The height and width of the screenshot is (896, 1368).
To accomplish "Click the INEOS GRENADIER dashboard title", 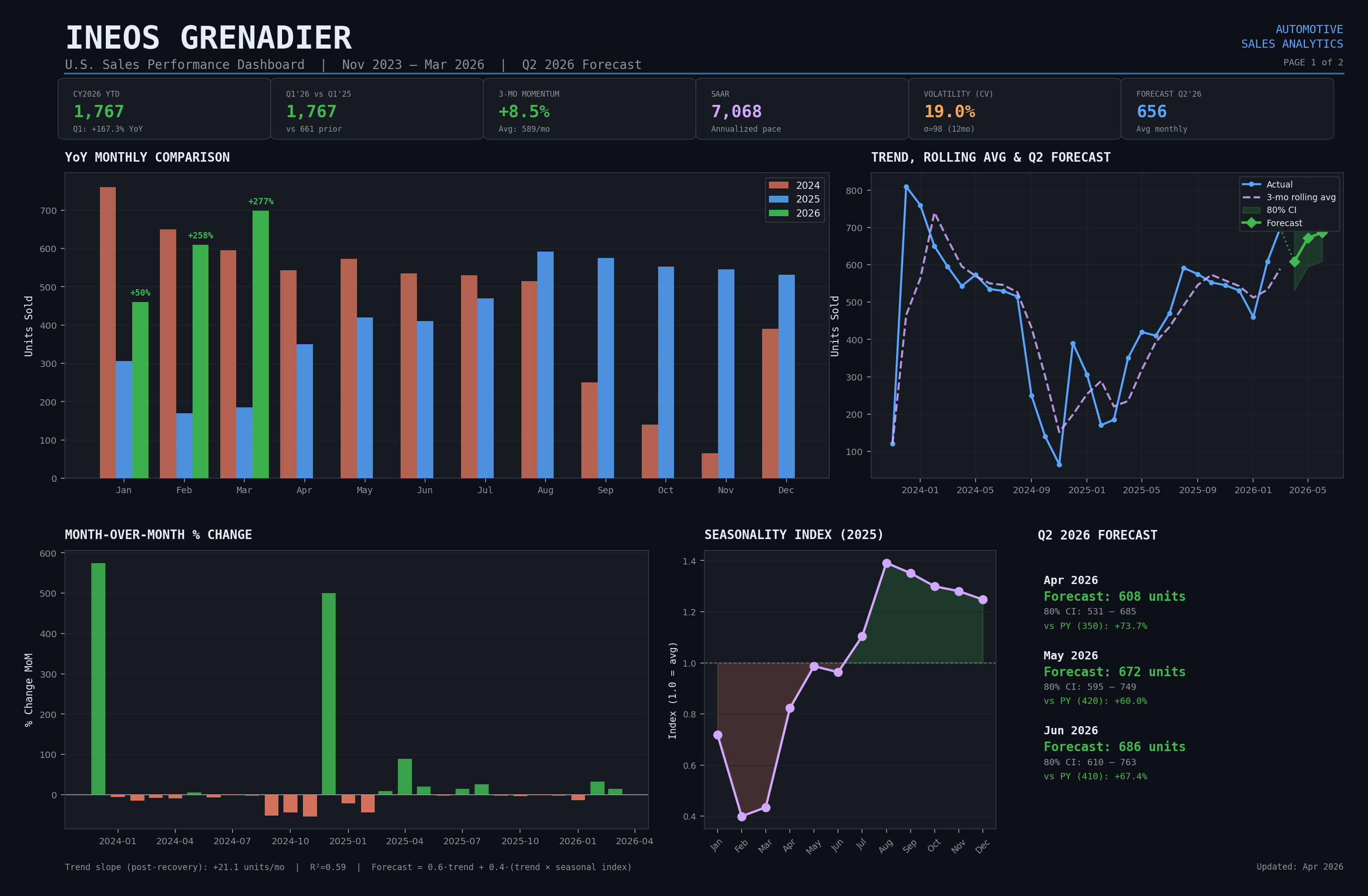I will click(x=208, y=38).
